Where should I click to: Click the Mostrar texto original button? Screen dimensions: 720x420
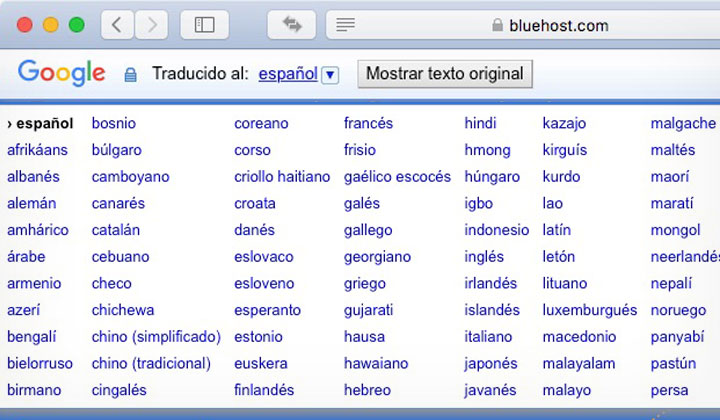pyautogui.click(x=445, y=73)
